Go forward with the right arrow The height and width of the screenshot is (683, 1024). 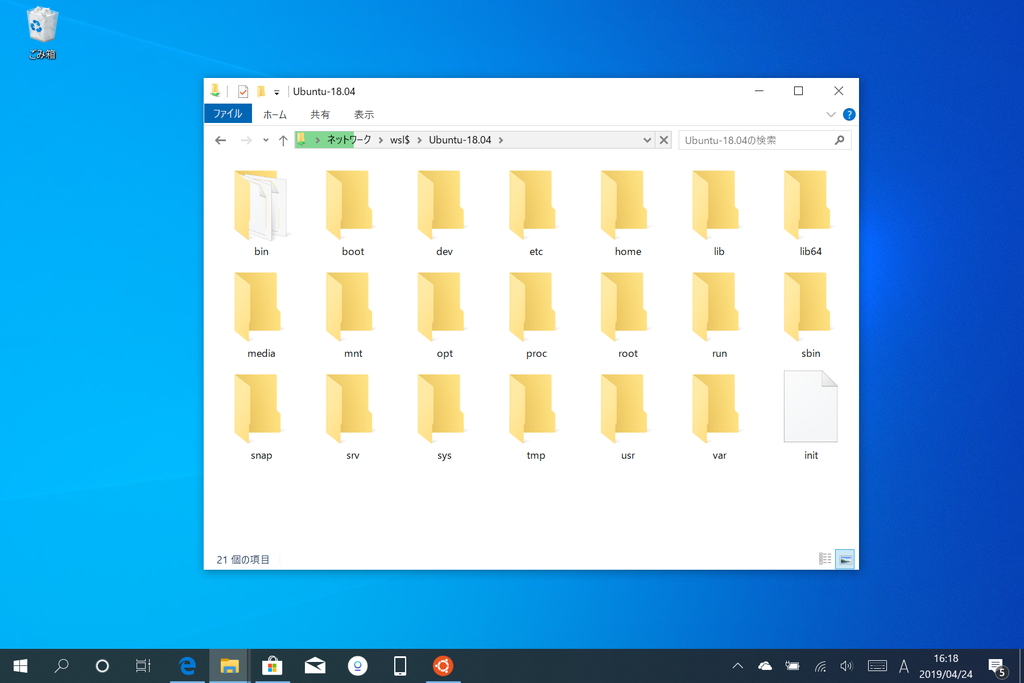pyautogui.click(x=246, y=140)
